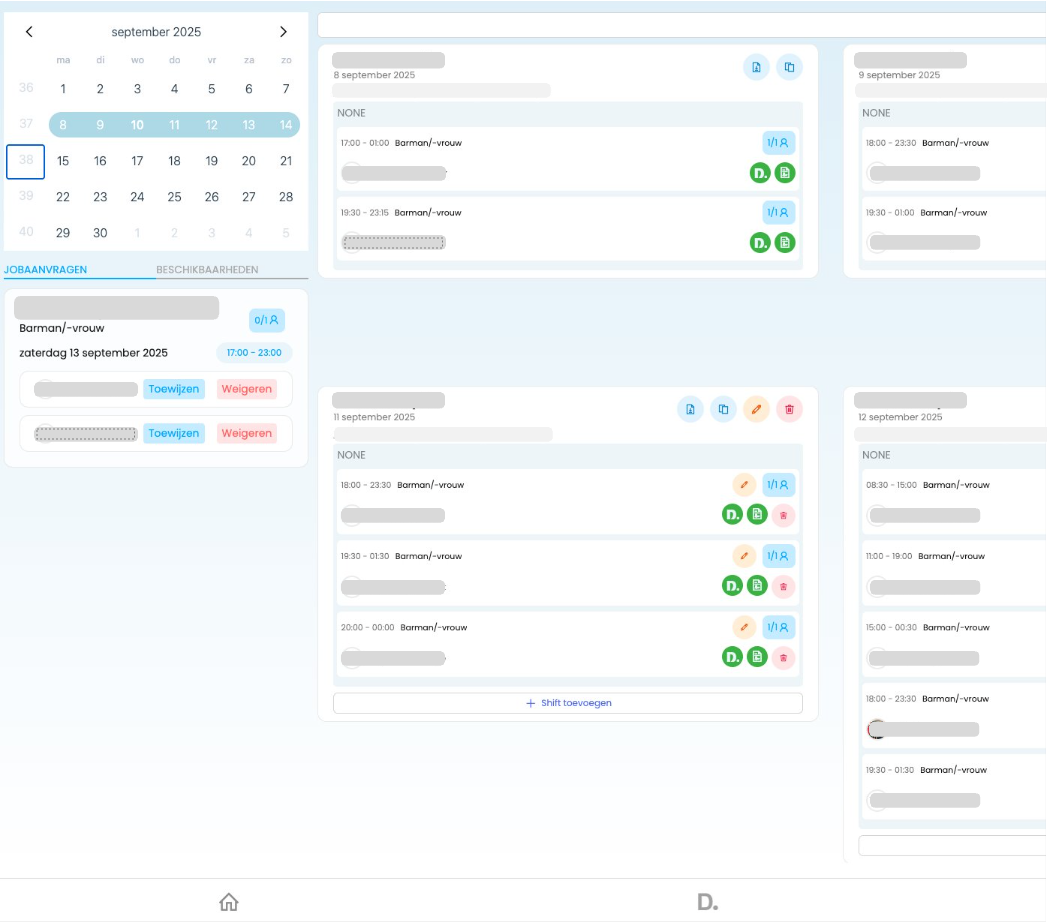Click Shift toevoegen on the 11 september card

tap(568, 703)
